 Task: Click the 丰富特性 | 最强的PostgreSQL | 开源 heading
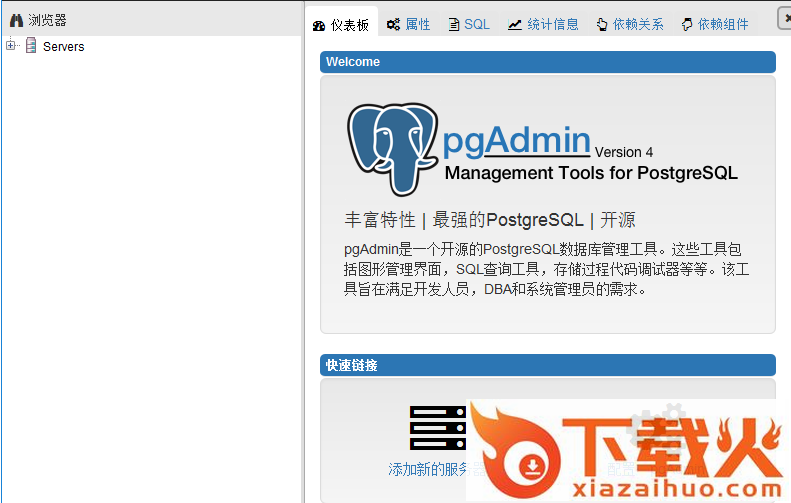[490, 220]
